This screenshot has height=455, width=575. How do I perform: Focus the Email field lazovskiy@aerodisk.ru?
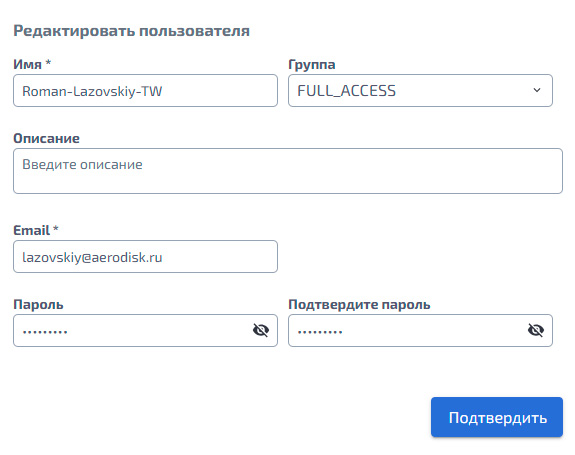click(145, 257)
